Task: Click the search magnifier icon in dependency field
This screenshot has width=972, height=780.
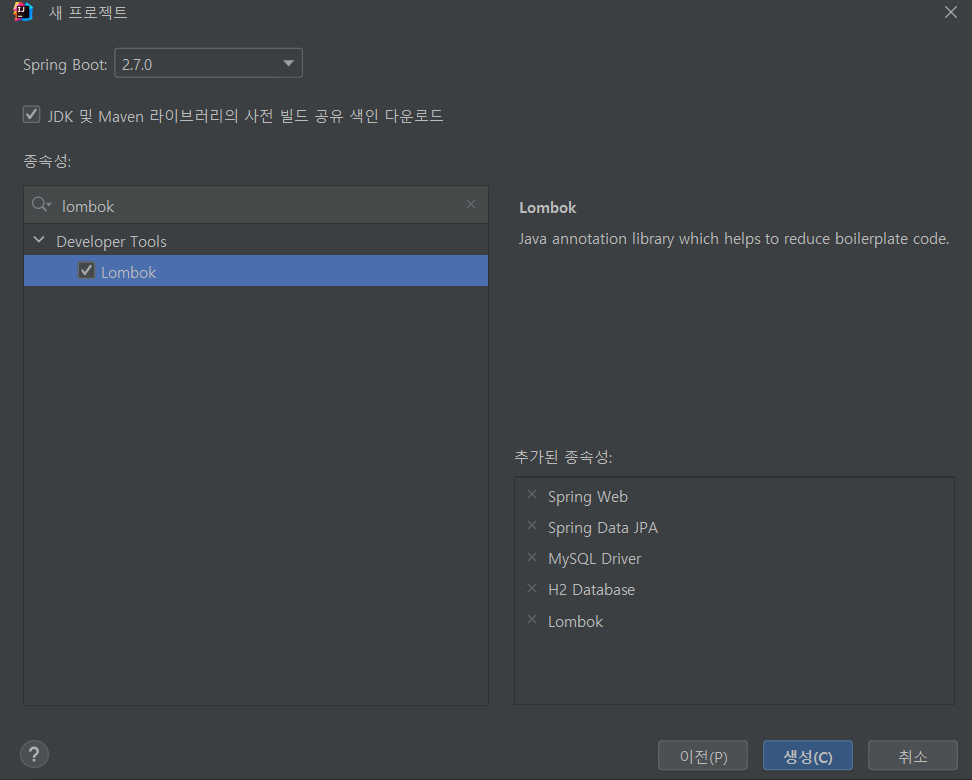Action: (x=41, y=204)
